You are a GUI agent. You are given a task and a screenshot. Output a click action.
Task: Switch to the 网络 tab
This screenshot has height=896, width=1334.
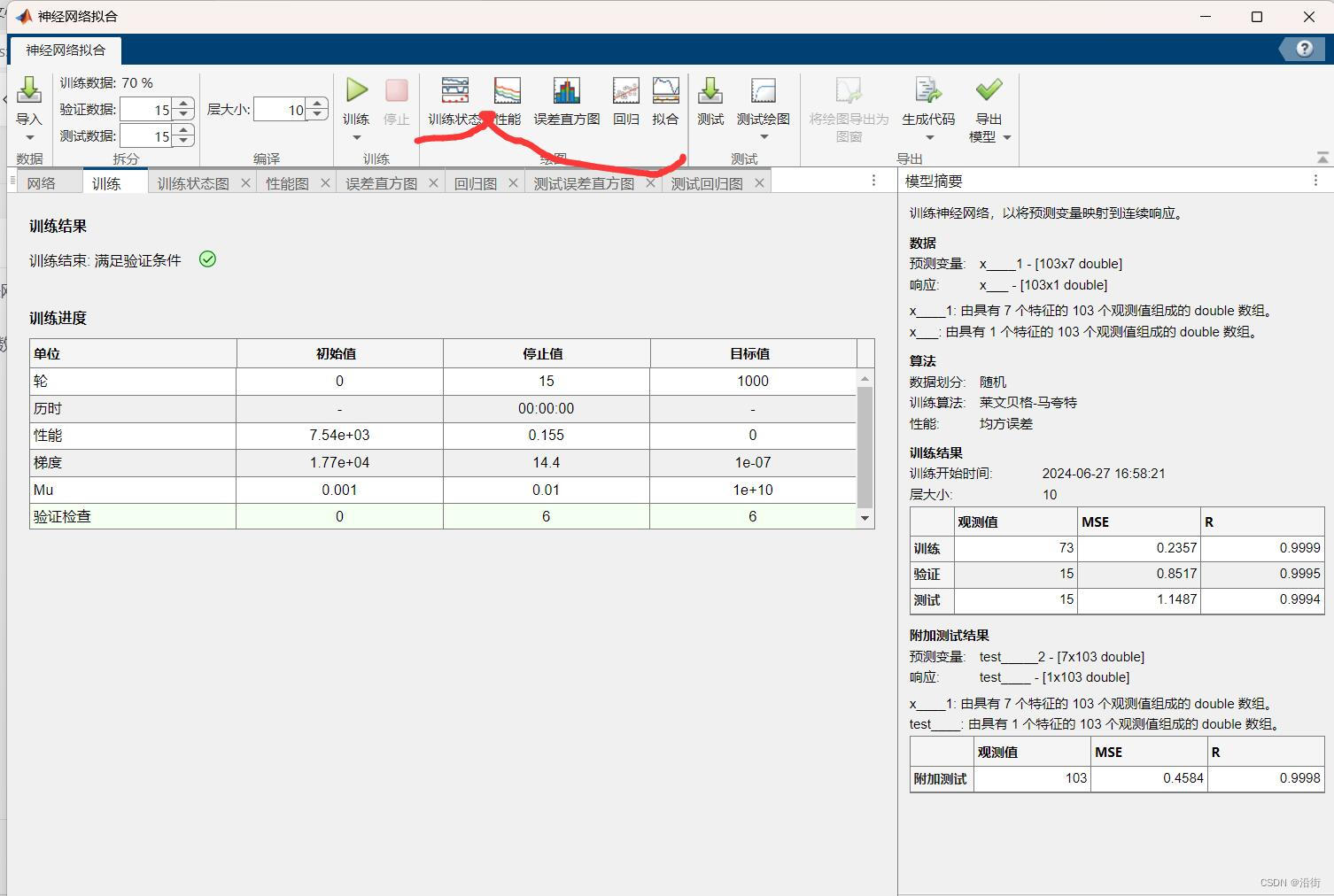coord(41,182)
